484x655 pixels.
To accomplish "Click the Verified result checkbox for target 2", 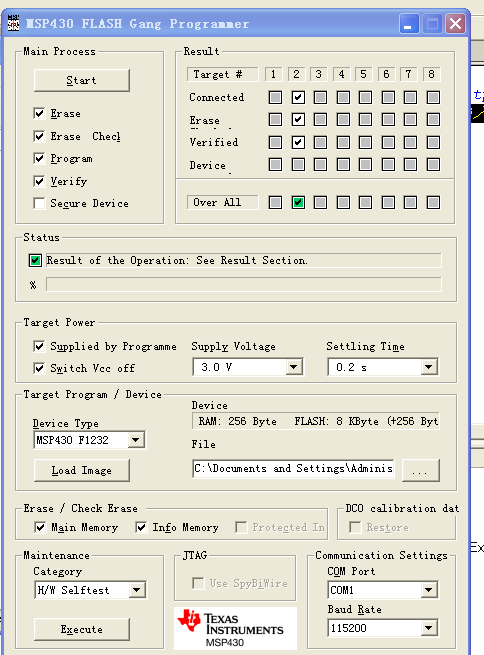I will pos(298,142).
